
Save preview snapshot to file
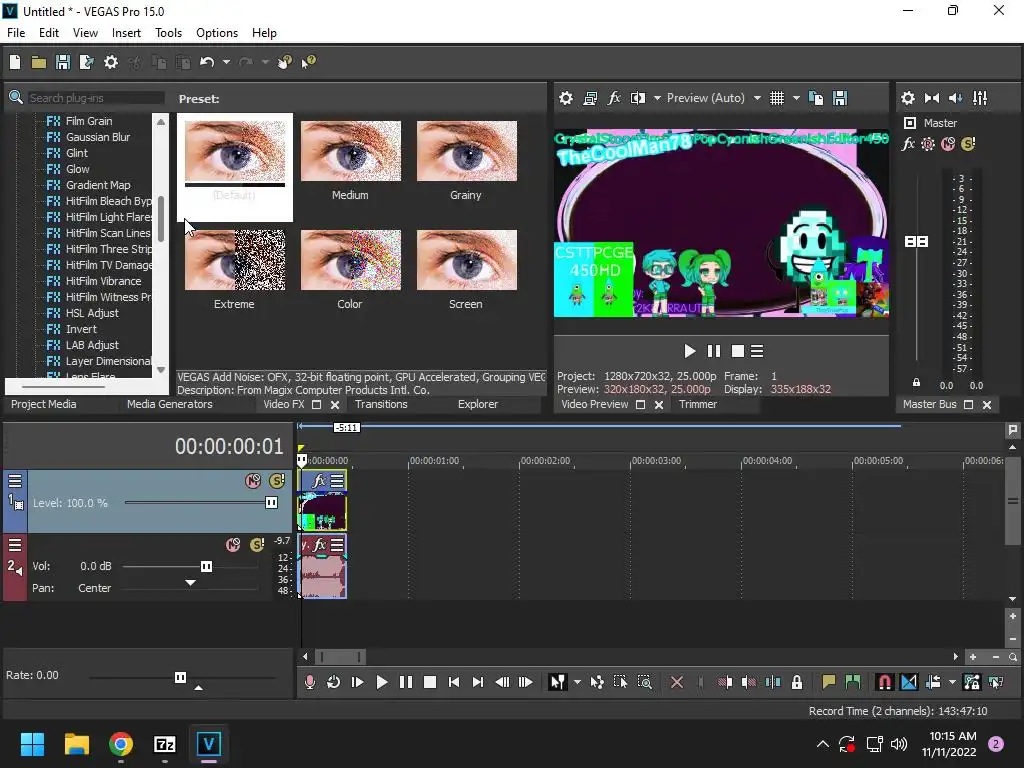click(x=840, y=98)
